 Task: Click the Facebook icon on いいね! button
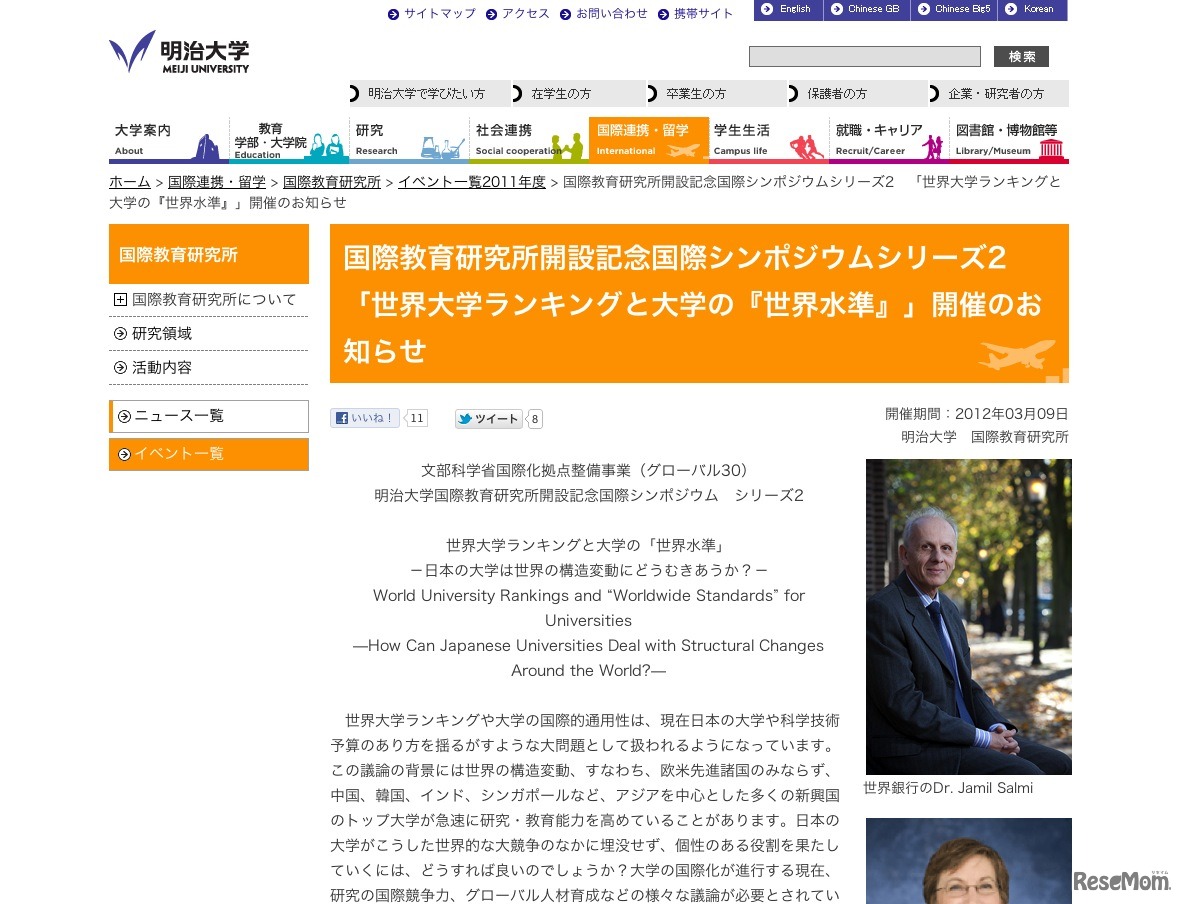click(345, 417)
